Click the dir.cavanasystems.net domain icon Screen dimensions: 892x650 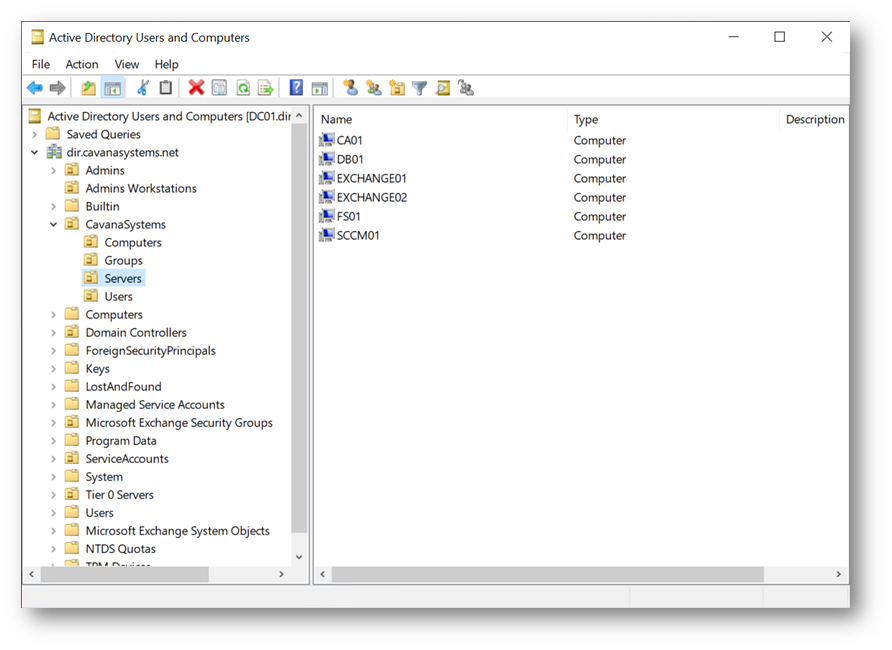point(54,152)
